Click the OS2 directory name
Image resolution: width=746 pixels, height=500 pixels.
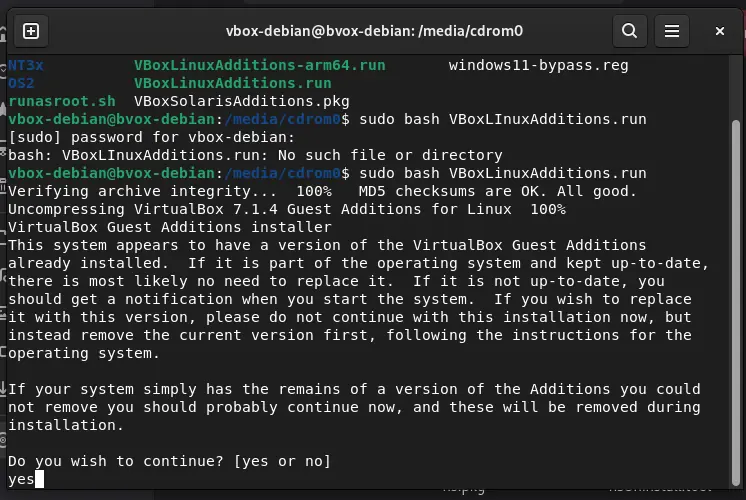coord(21,83)
